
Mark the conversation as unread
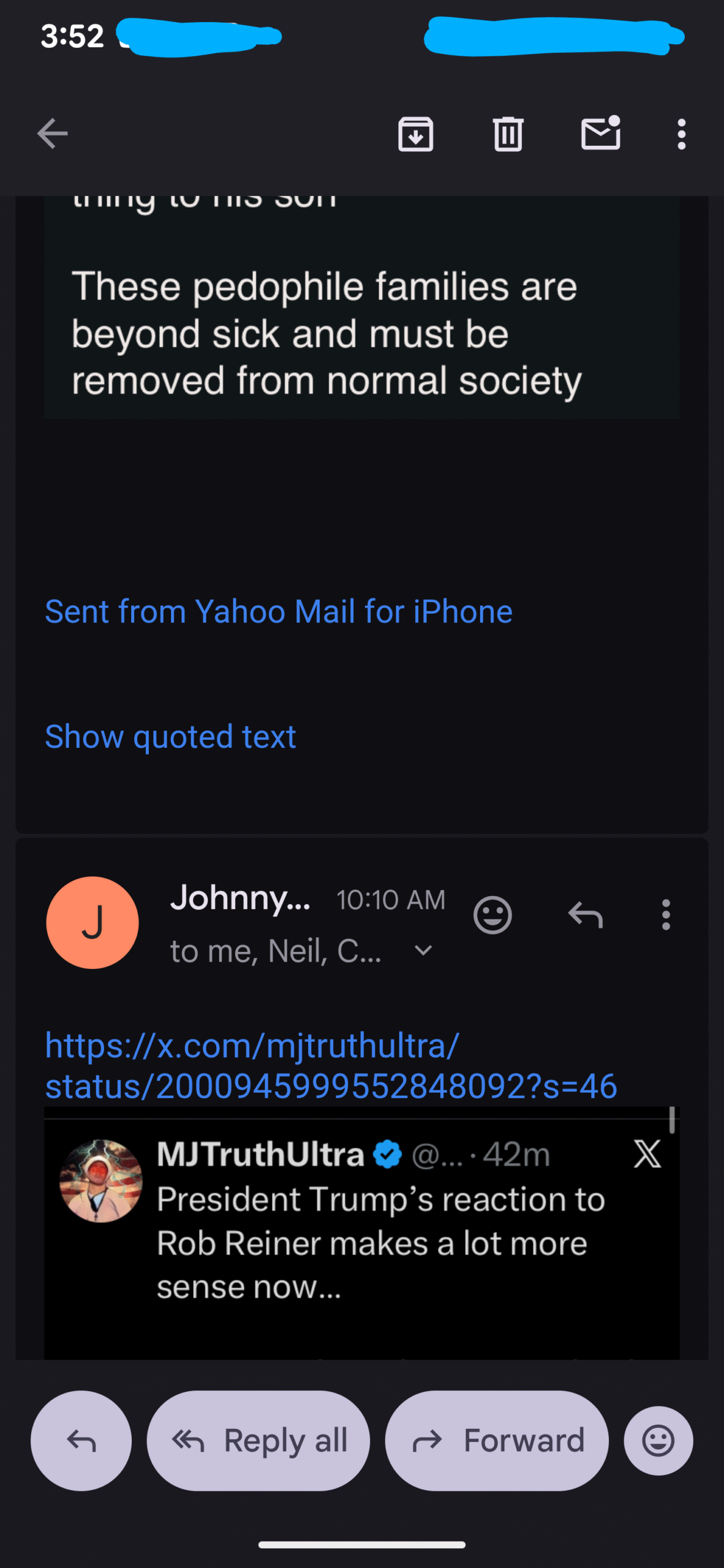(600, 134)
